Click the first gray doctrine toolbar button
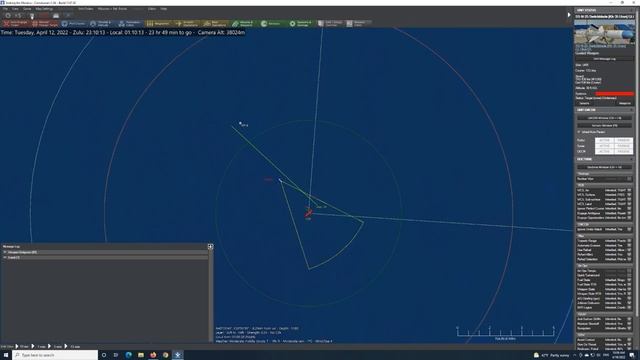 click(x=330, y=24)
